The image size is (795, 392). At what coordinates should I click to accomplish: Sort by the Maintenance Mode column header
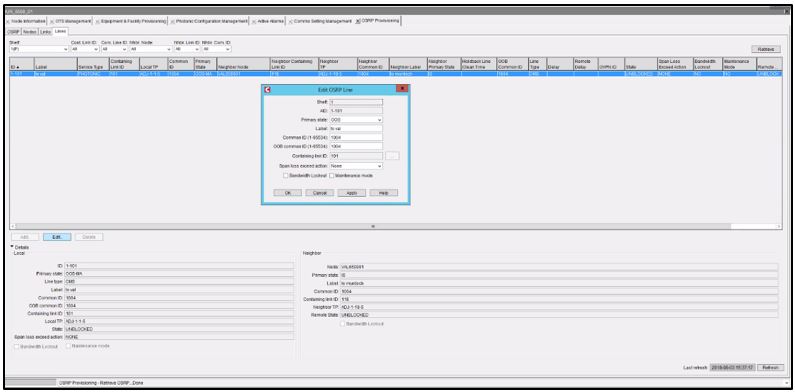pyautogui.click(x=739, y=64)
